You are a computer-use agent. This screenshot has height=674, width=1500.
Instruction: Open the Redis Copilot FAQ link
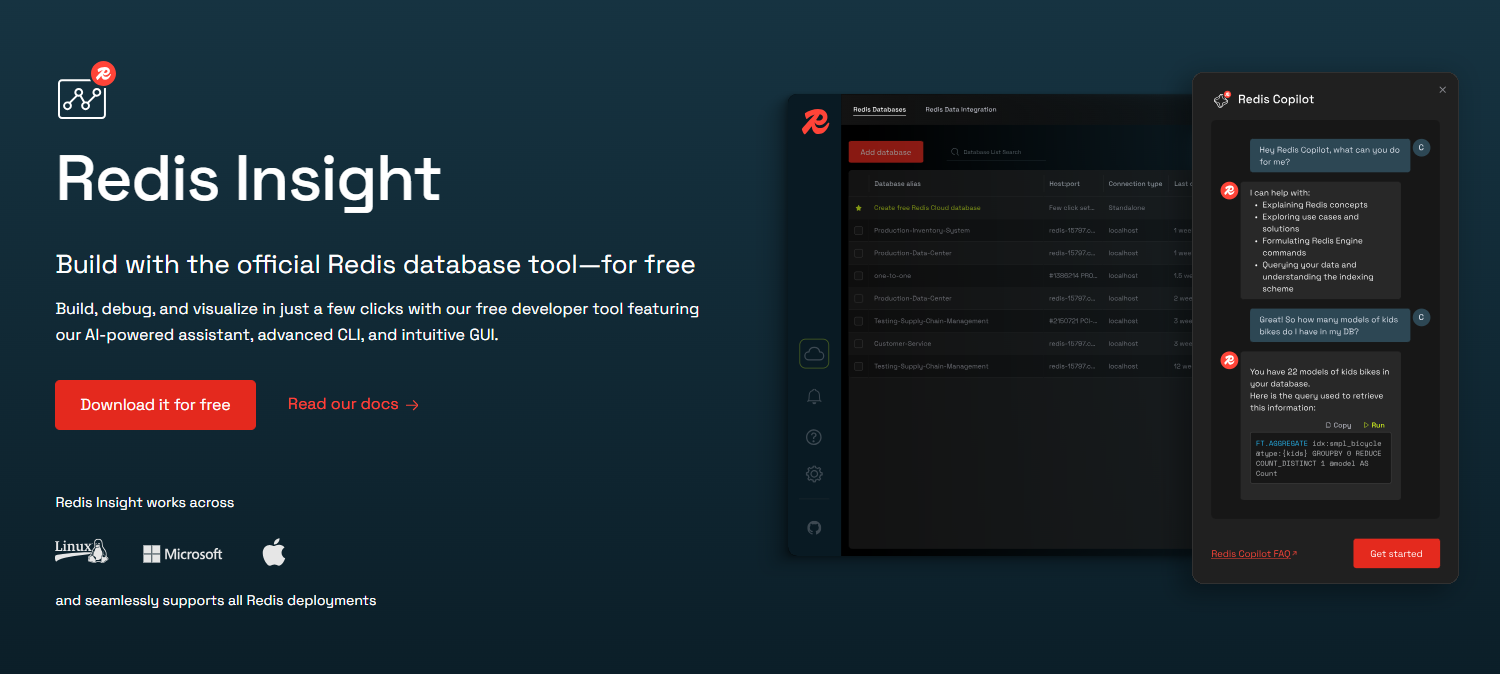(1254, 554)
